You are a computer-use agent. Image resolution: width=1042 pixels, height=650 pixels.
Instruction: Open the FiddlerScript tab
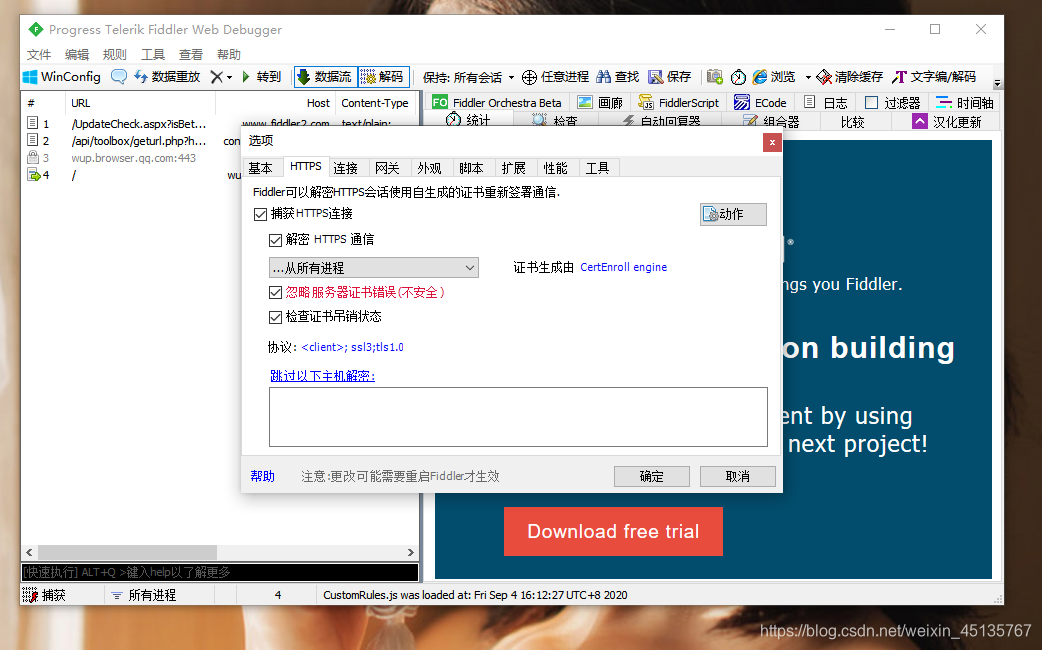(679, 102)
